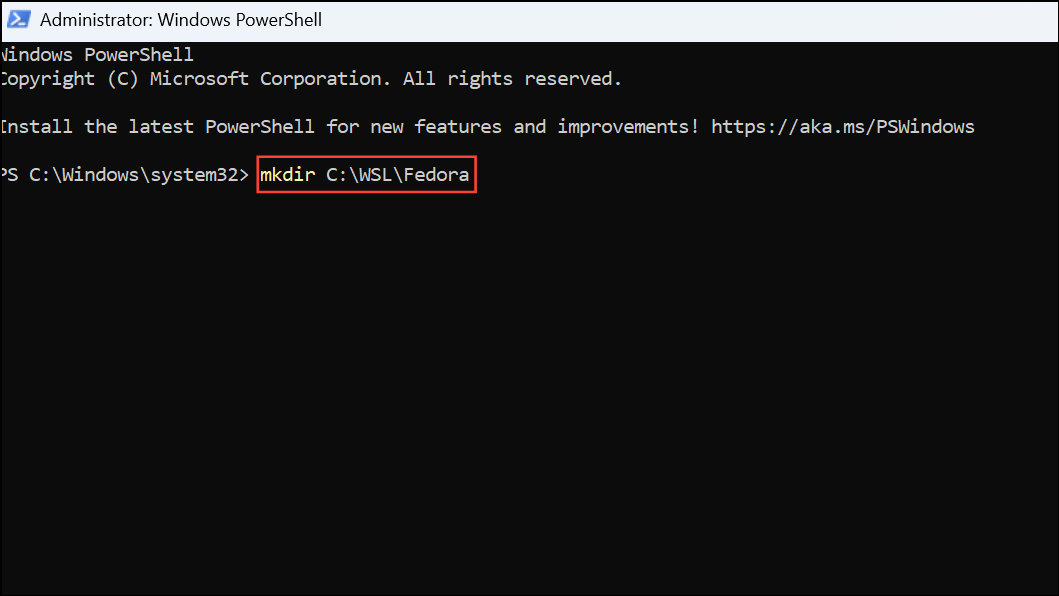The image size is (1059, 596).
Task: Click the 'C:\WSL\Fedora' path argument
Action: coord(398,174)
